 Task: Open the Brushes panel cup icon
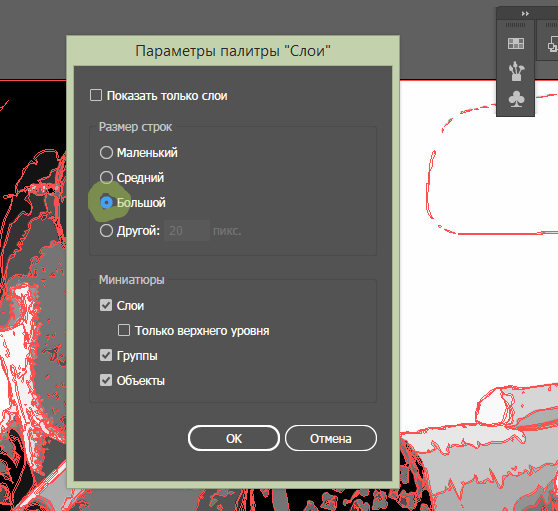516,71
